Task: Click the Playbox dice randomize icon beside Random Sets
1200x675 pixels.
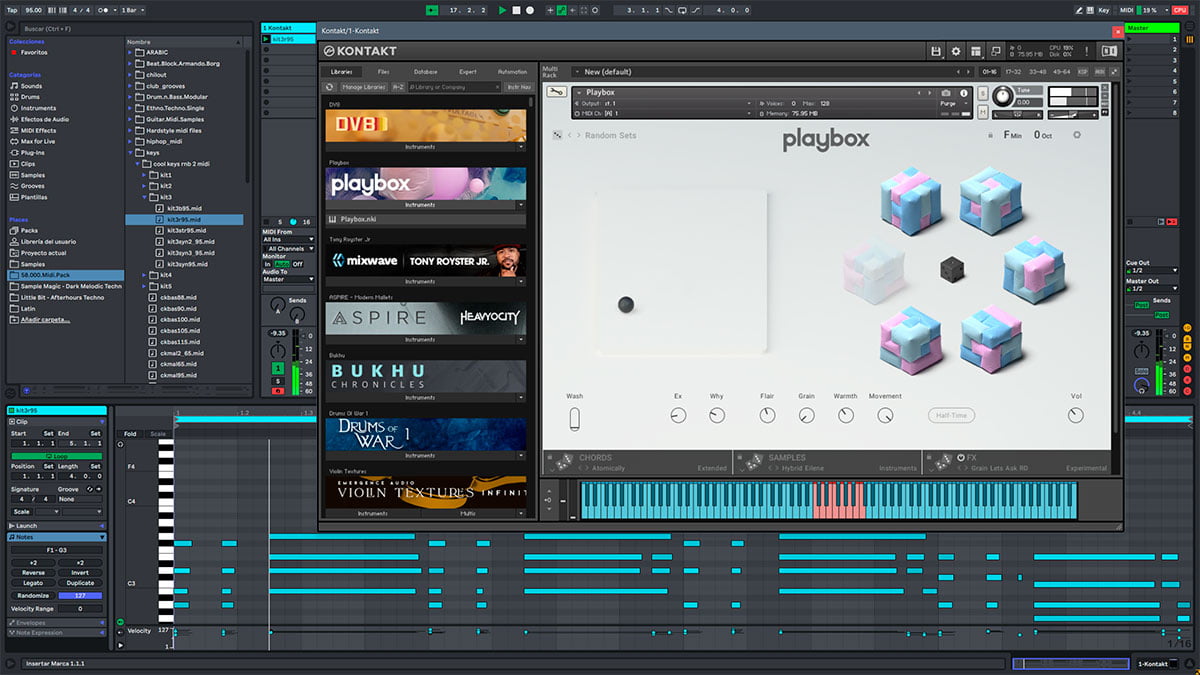Action: click(x=557, y=135)
